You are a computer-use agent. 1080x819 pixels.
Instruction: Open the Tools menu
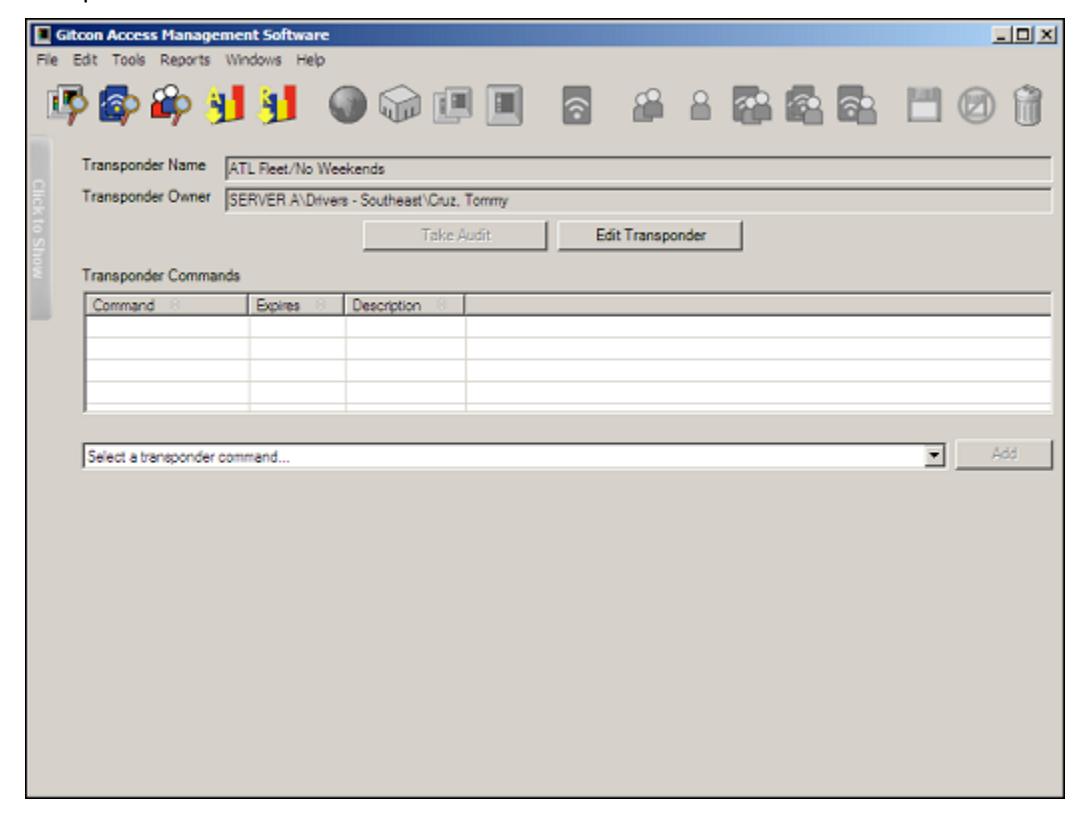point(129,60)
